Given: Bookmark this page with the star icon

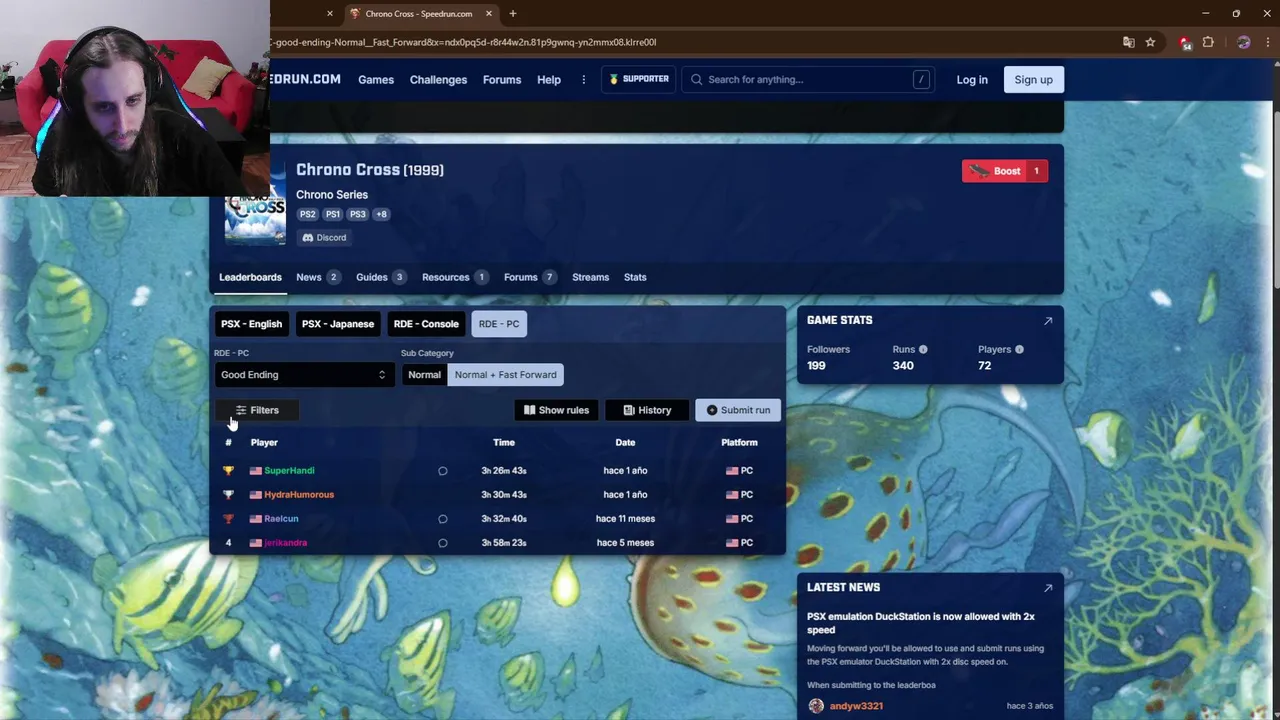Looking at the screenshot, I should click(x=1150, y=42).
